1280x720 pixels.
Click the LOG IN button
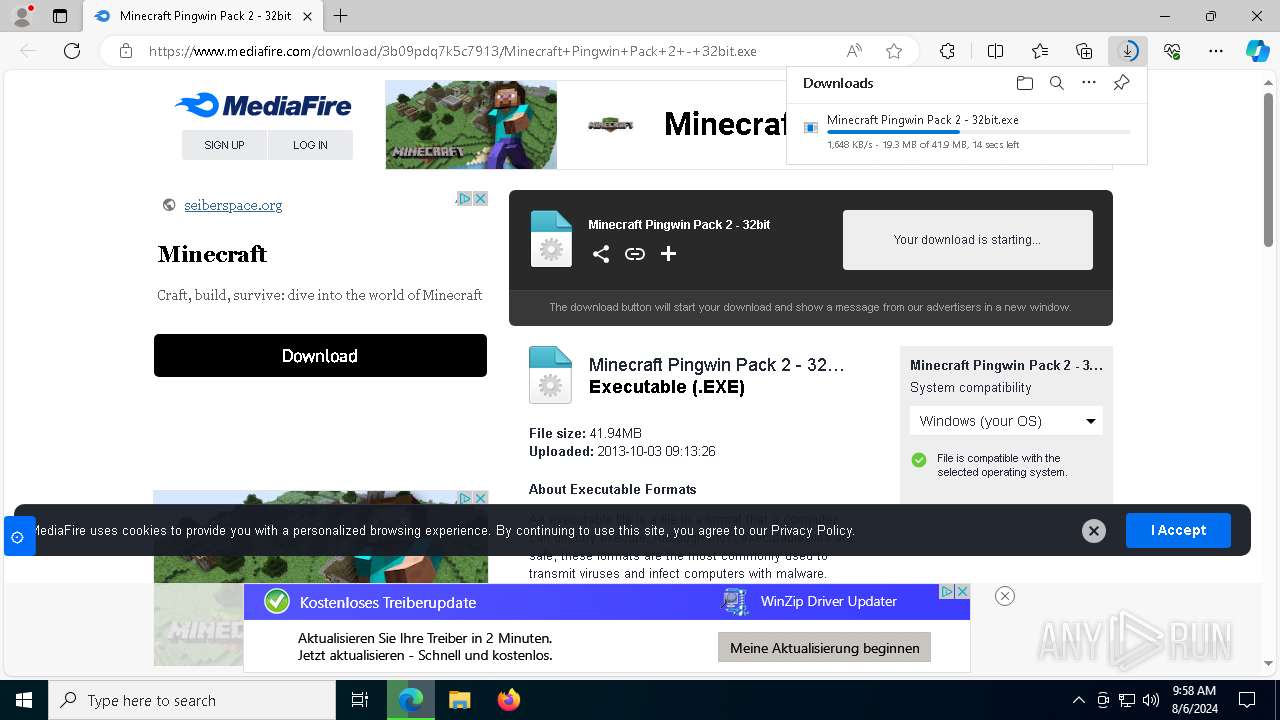click(x=310, y=145)
